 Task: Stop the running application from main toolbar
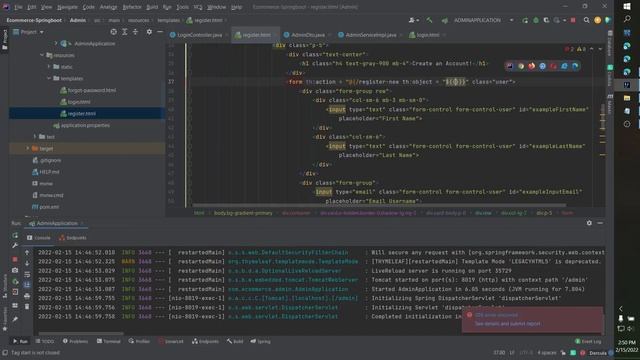coord(573,20)
